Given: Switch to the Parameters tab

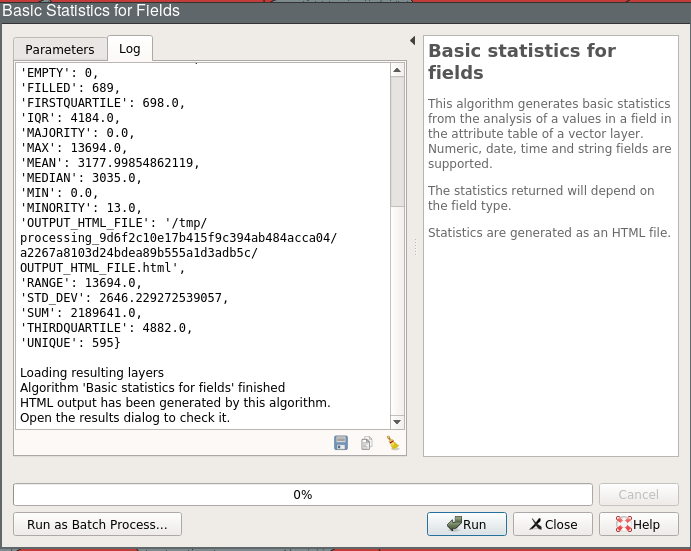Looking at the screenshot, I should pos(60,49).
